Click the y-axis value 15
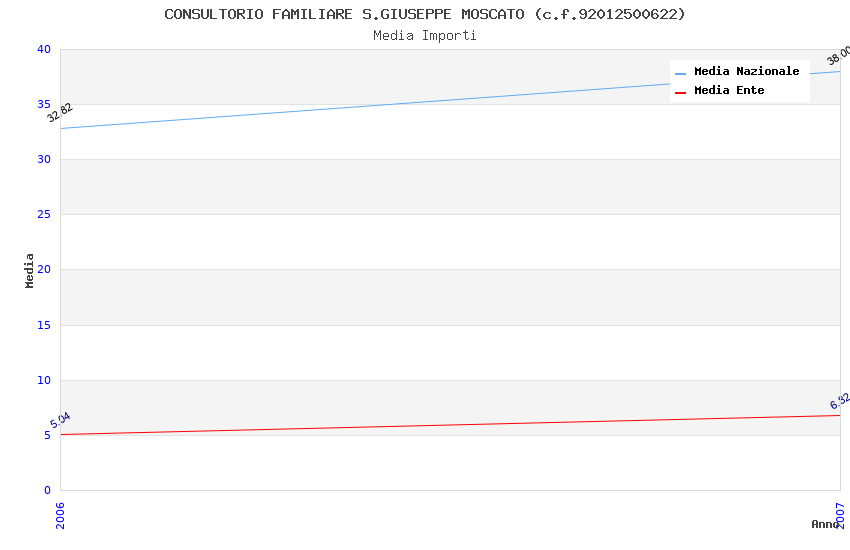 click(43, 325)
